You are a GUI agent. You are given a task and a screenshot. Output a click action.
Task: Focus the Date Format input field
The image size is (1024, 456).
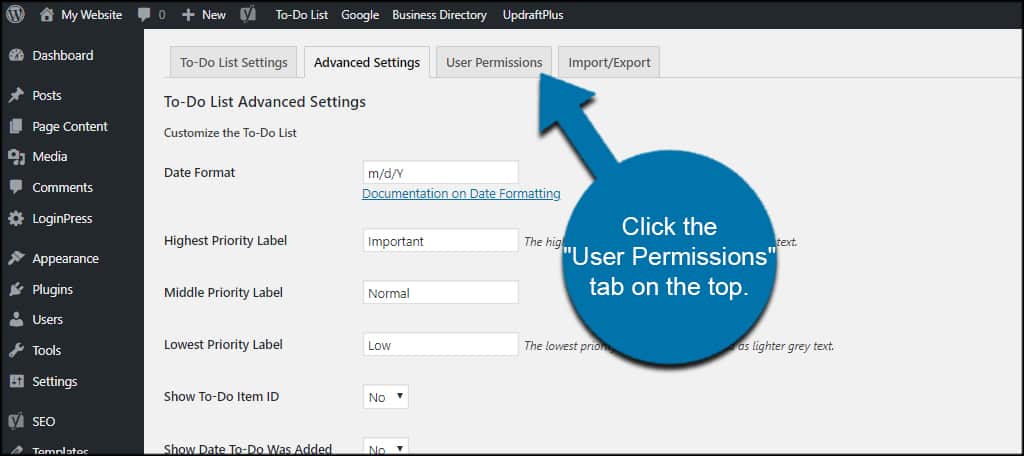click(441, 172)
